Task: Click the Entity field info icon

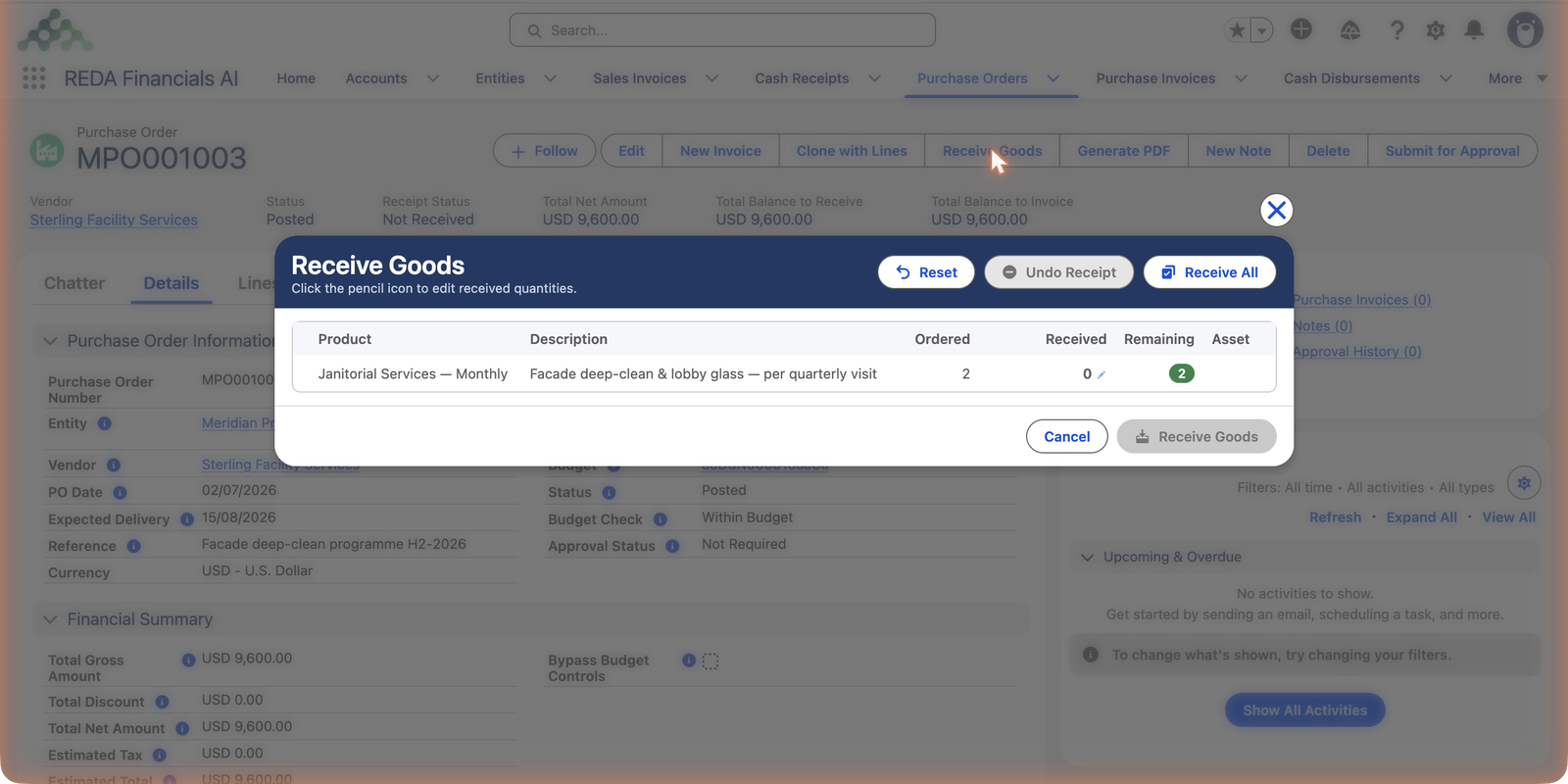Action: 104,423
